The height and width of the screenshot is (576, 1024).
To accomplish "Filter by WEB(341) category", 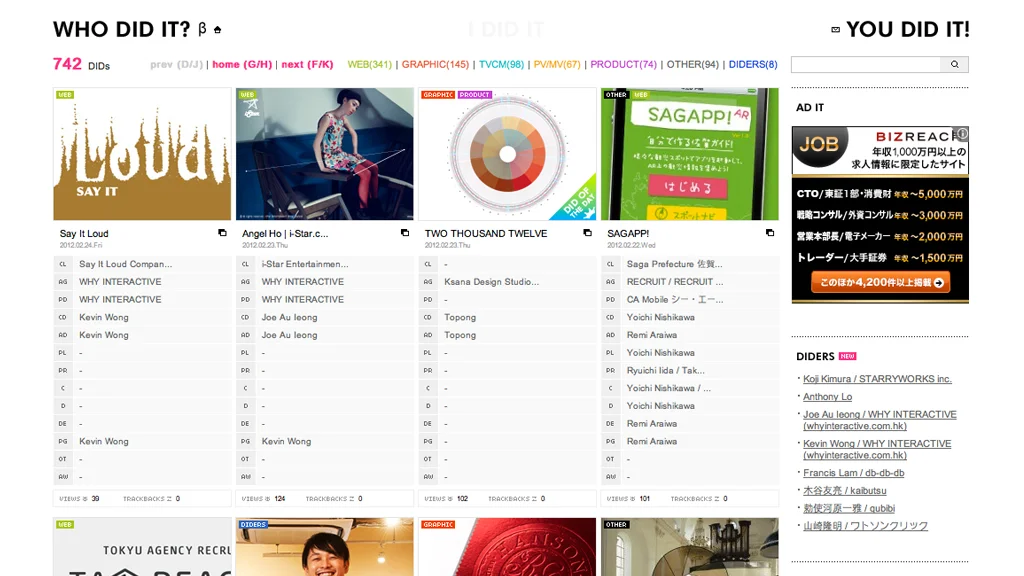I will pos(370,65).
